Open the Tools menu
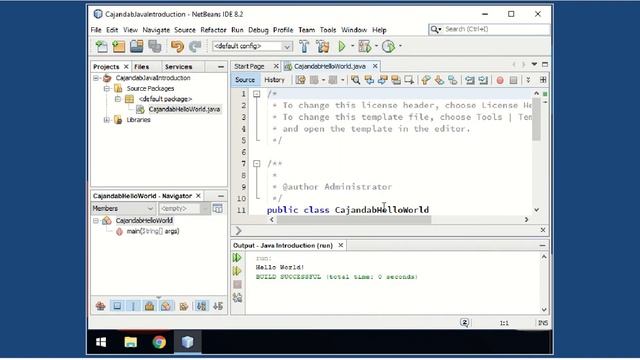 coord(328,30)
